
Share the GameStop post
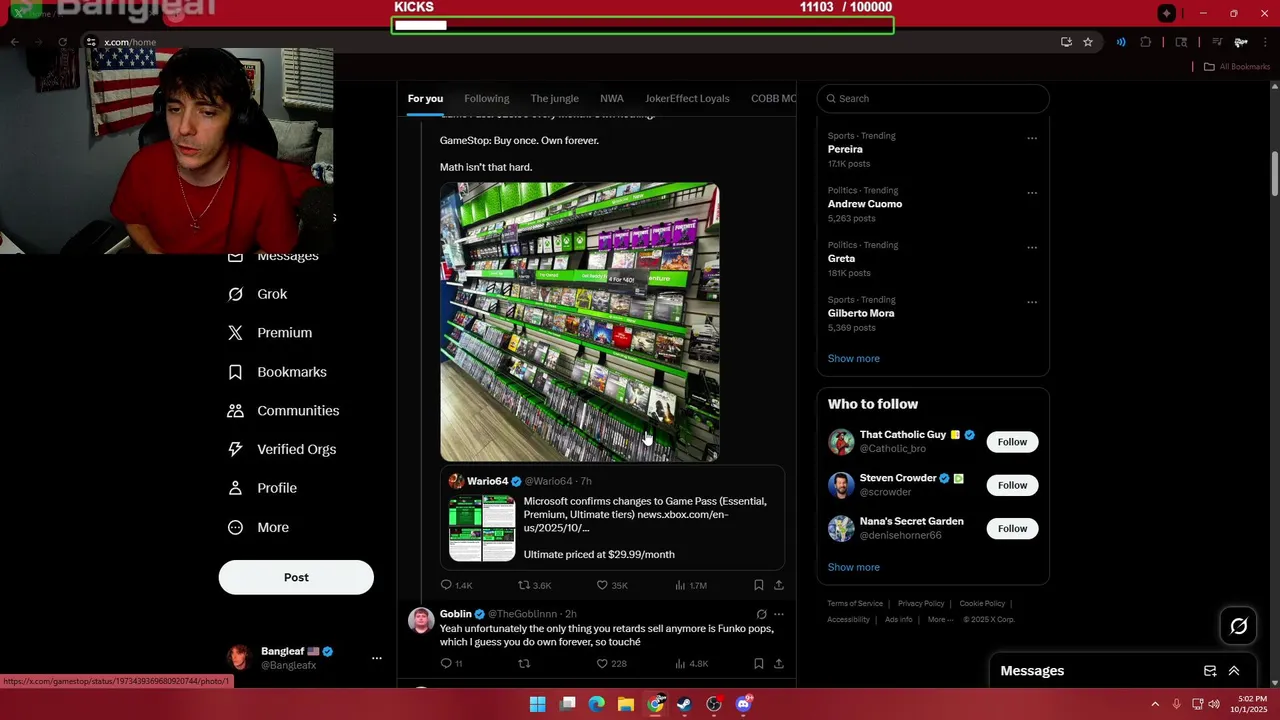click(x=779, y=585)
